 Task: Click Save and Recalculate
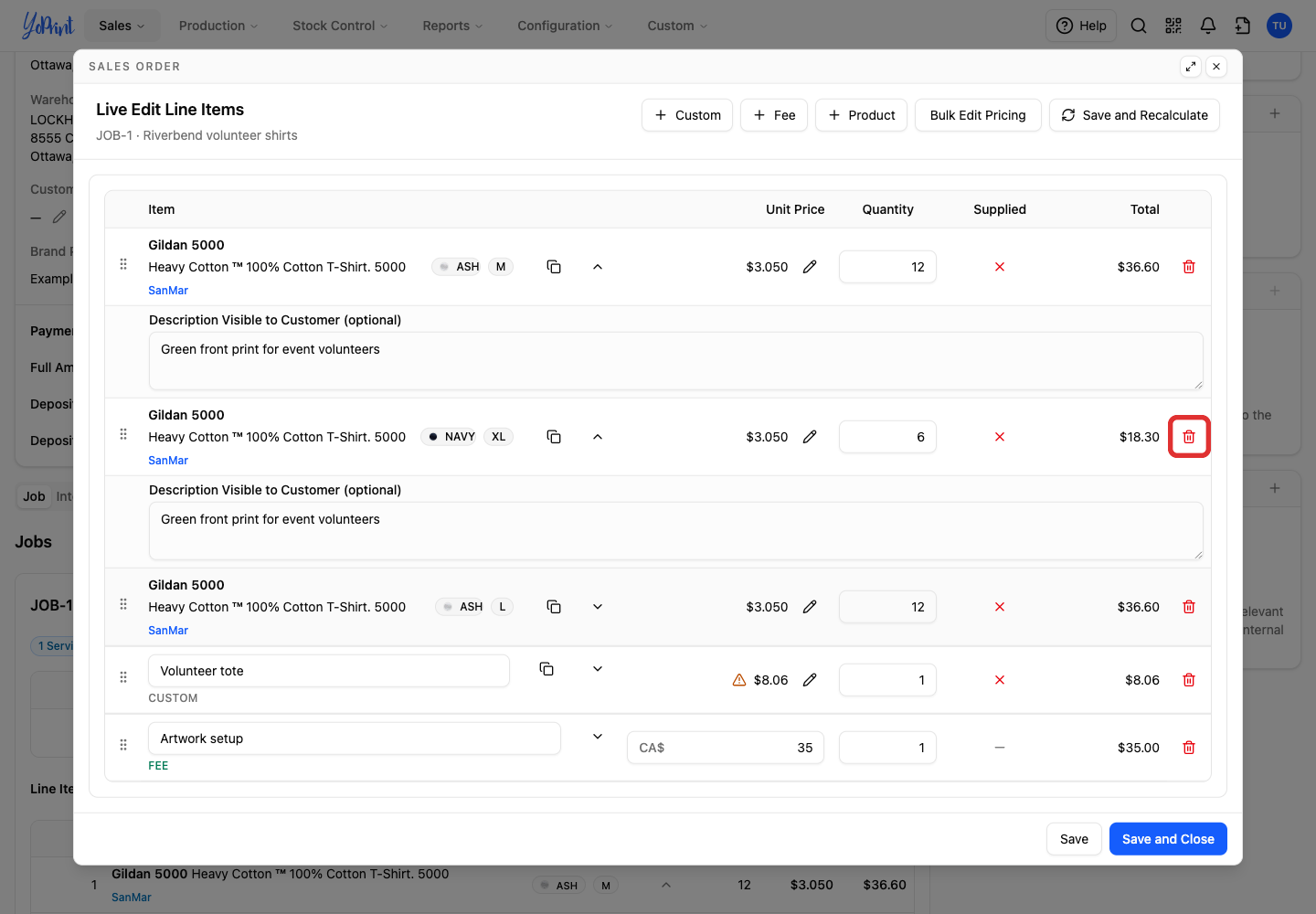pos(1134,115)
